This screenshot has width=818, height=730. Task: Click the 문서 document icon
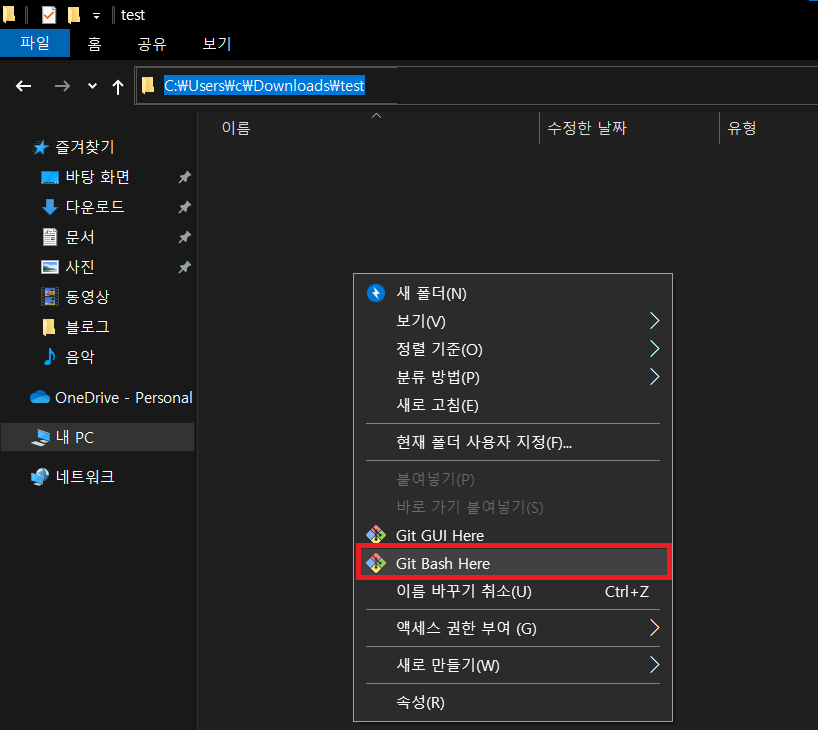click(50, 237)
